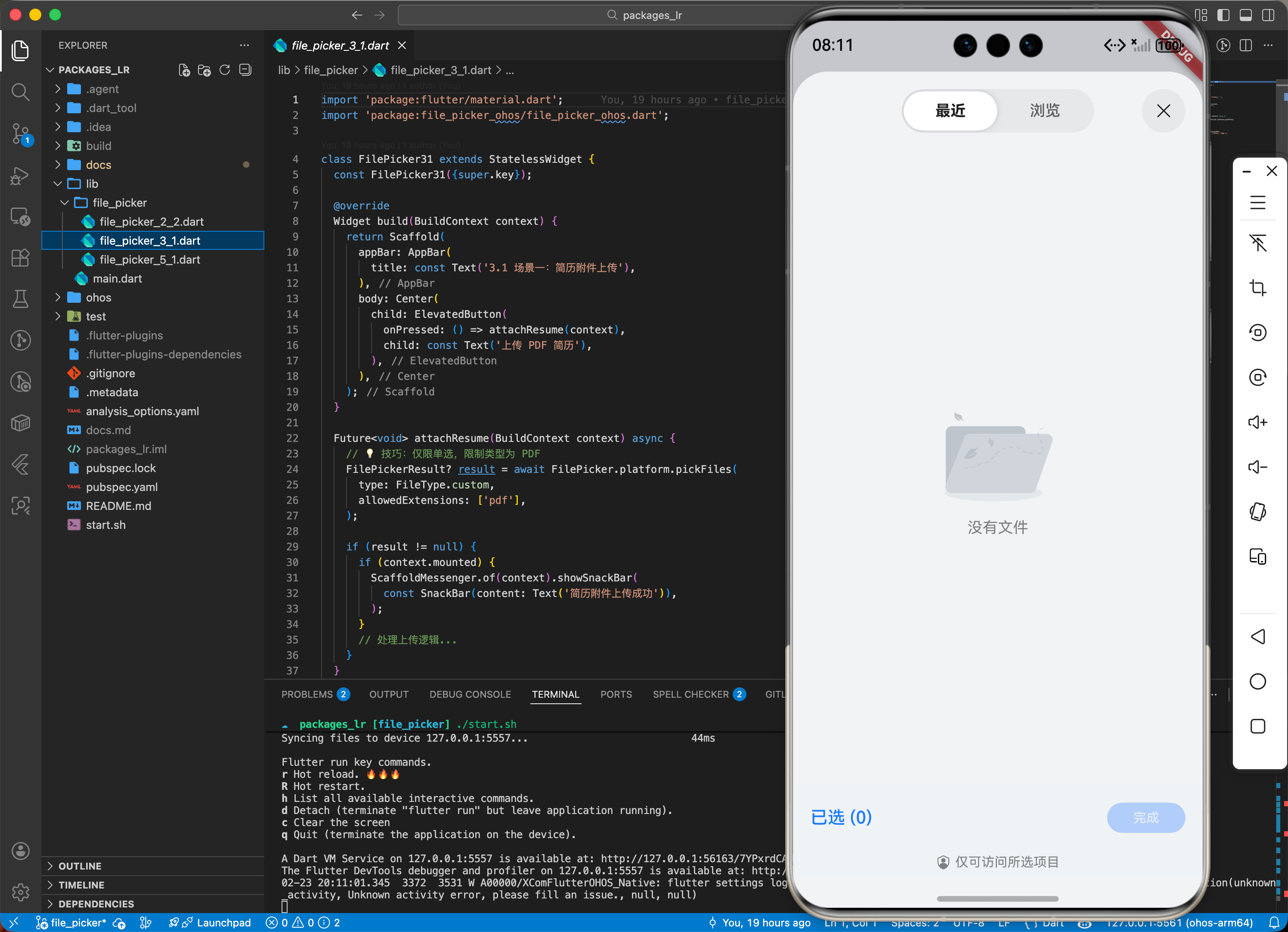1288x932 pixels.
Task: Open the Extensions view icon
Action: (x=20, y=258)
